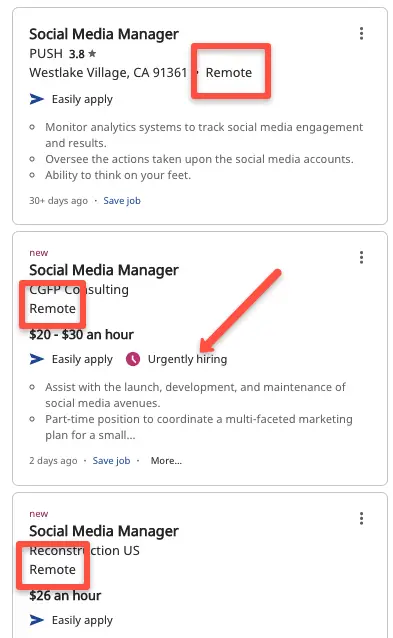Click the Urgently hiring clock icon

[133, 359]
